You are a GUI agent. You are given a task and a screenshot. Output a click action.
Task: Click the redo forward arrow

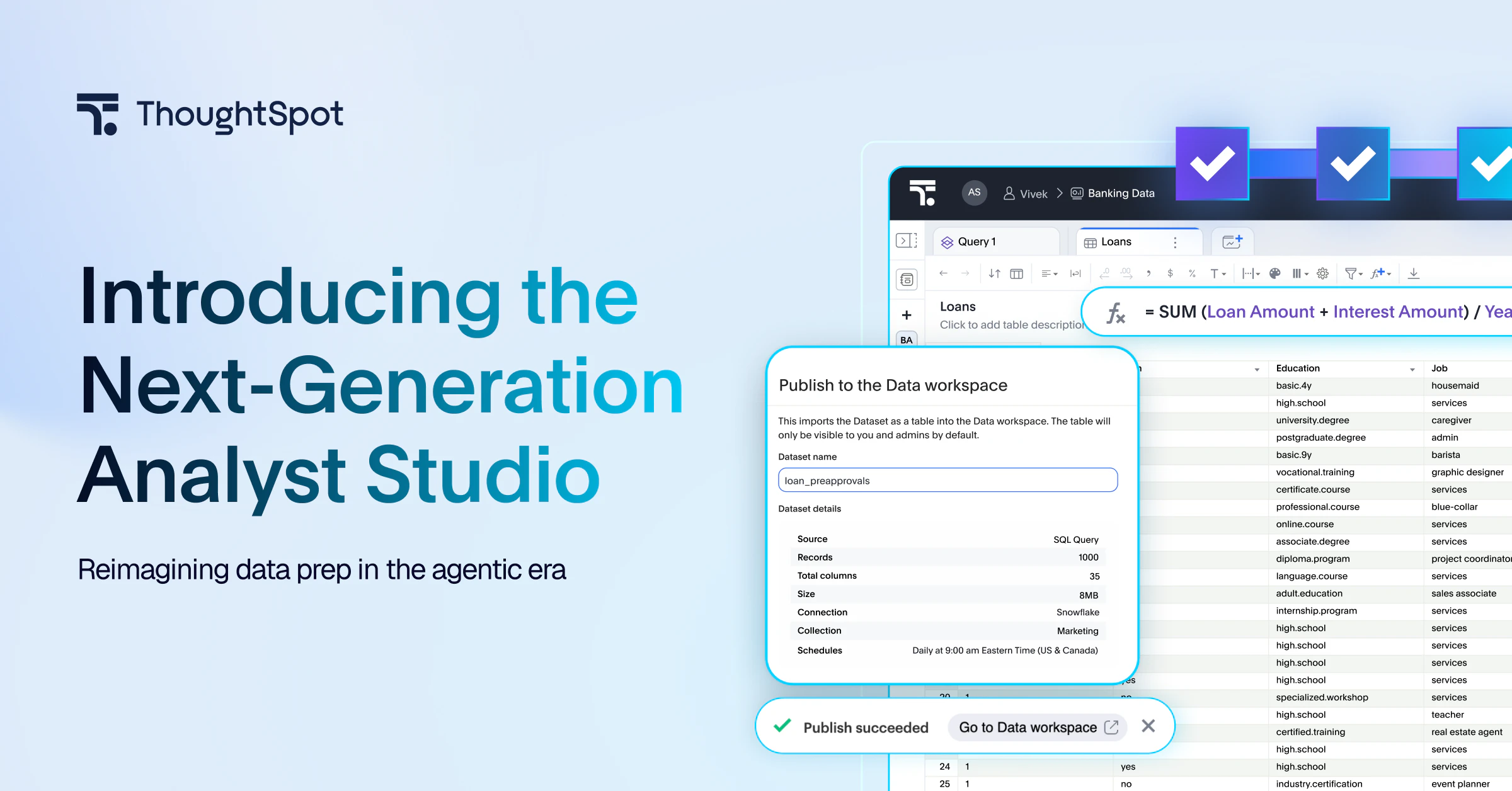pyautogui.click(x=965, y=273)
